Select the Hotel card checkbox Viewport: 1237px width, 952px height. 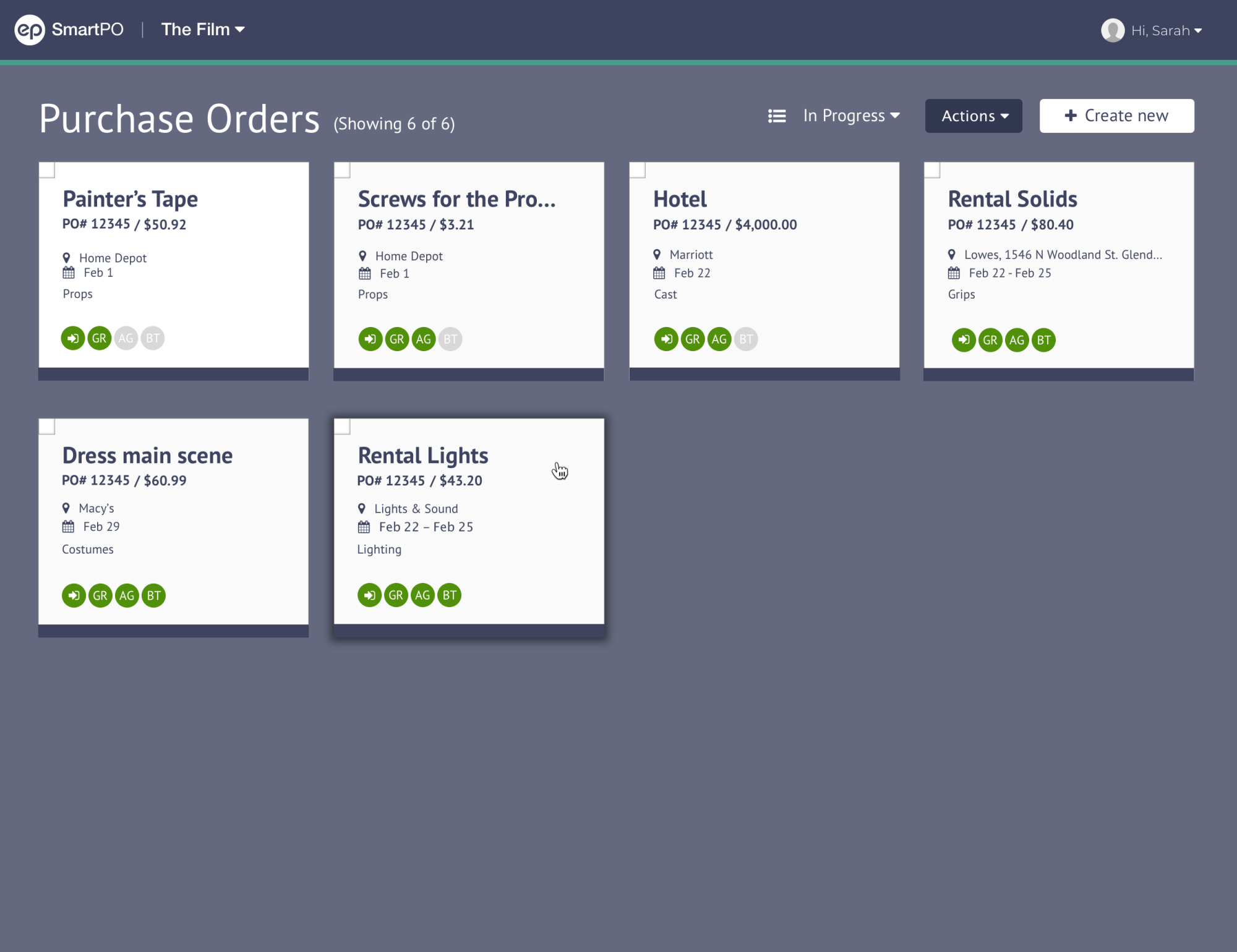pos(638,170)
